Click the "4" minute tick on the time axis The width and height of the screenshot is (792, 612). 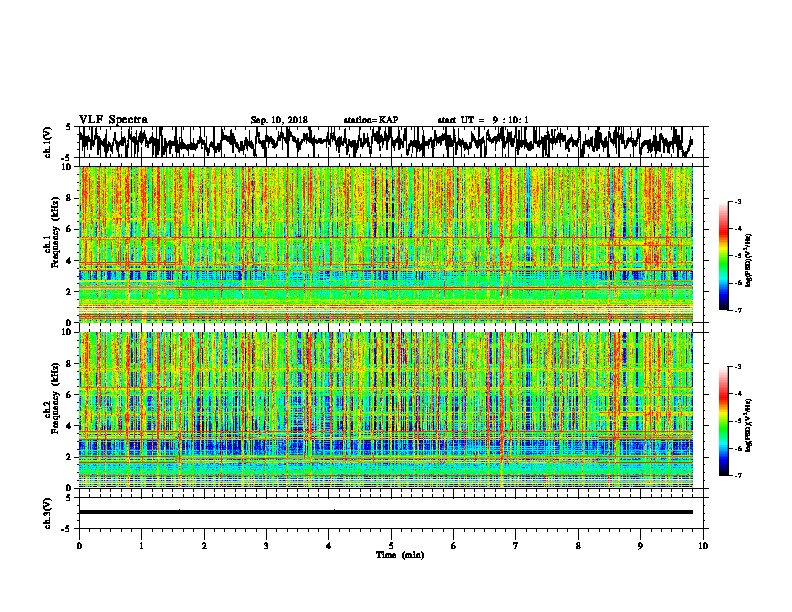coord(329,546)
